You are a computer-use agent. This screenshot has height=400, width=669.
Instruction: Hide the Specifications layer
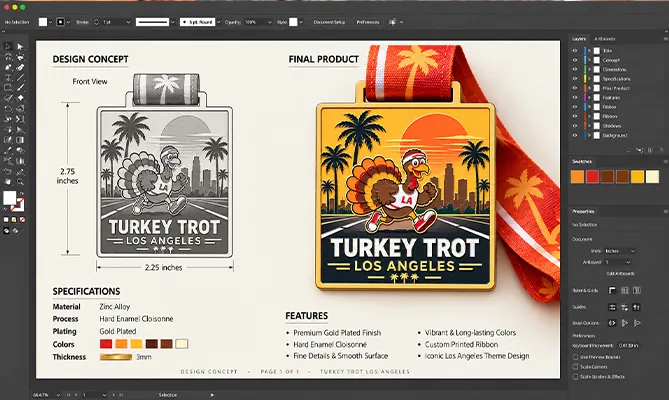pos(575,79)
